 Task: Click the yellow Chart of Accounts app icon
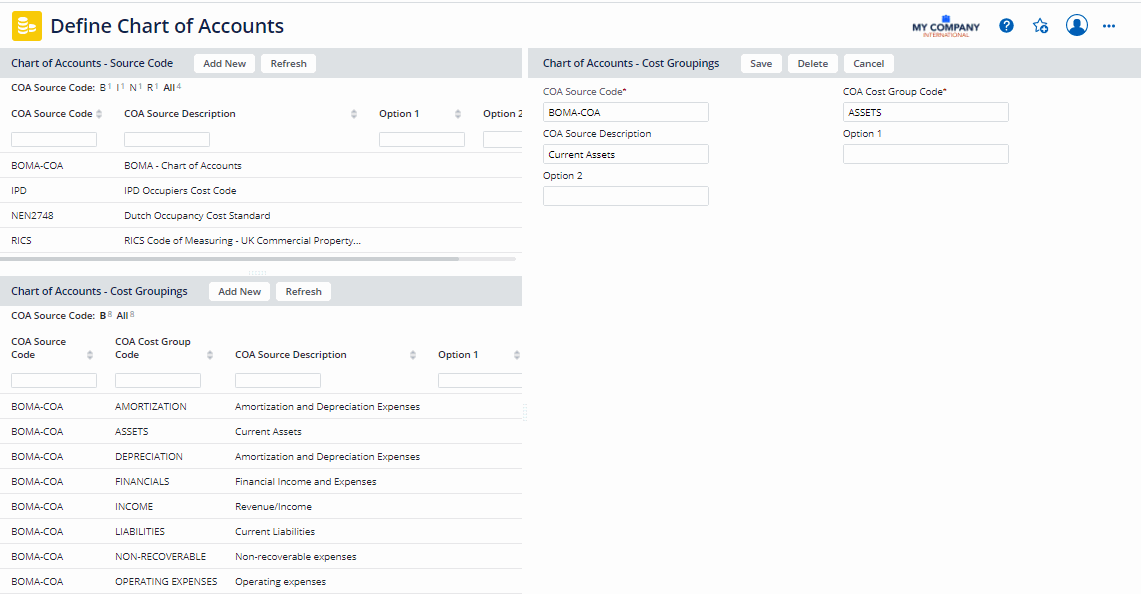(x=27, y=26)
